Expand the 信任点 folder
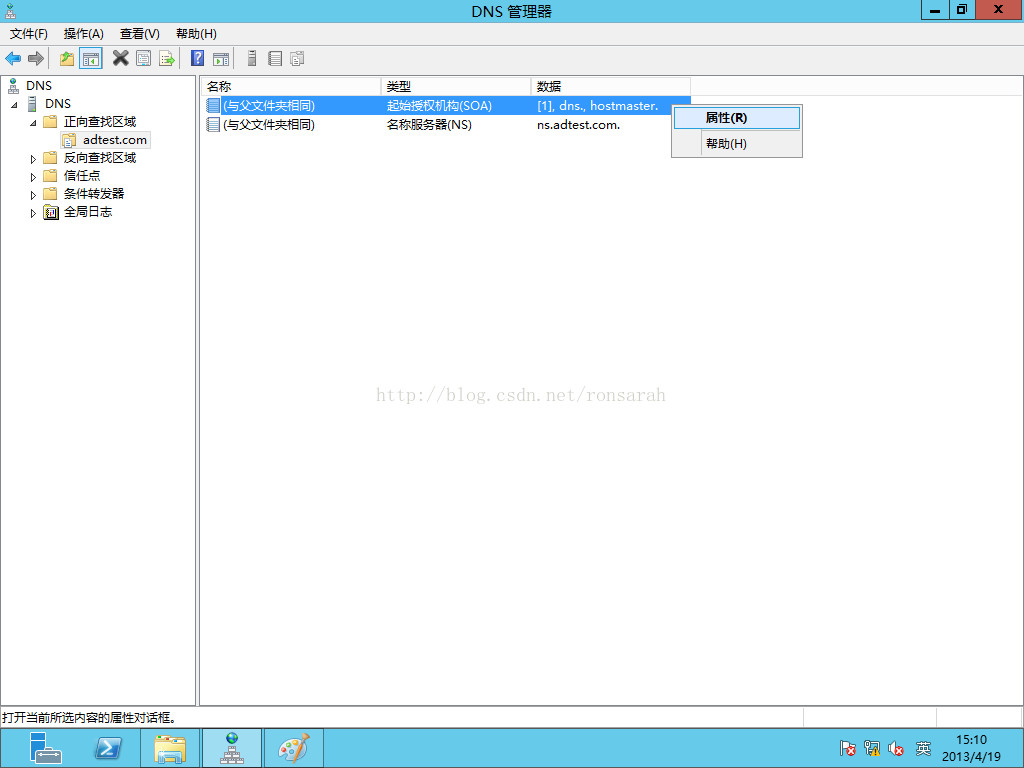This screenshot has width=1024, height=768. 33,177
